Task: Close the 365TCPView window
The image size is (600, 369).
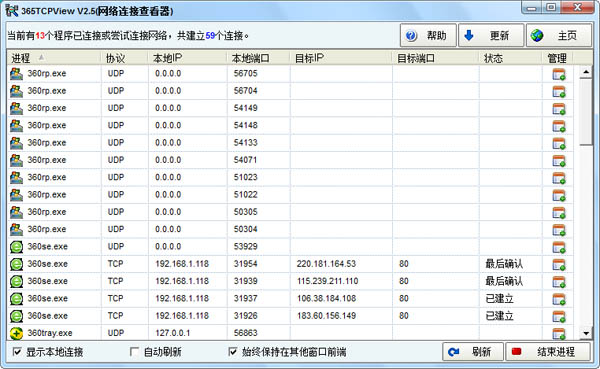Action: pyautogui.click(x=577, y=7)
